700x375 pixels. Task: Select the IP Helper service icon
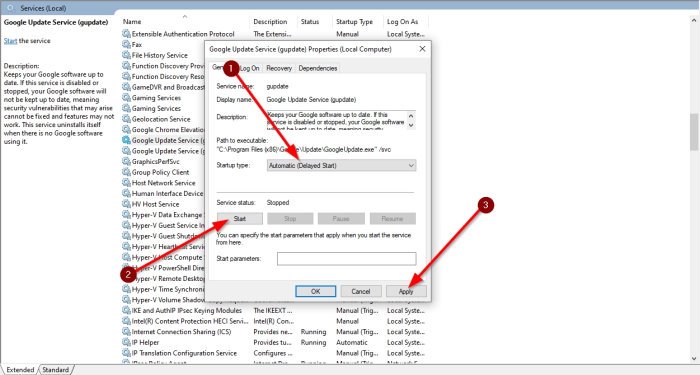(x=126, y=342)
